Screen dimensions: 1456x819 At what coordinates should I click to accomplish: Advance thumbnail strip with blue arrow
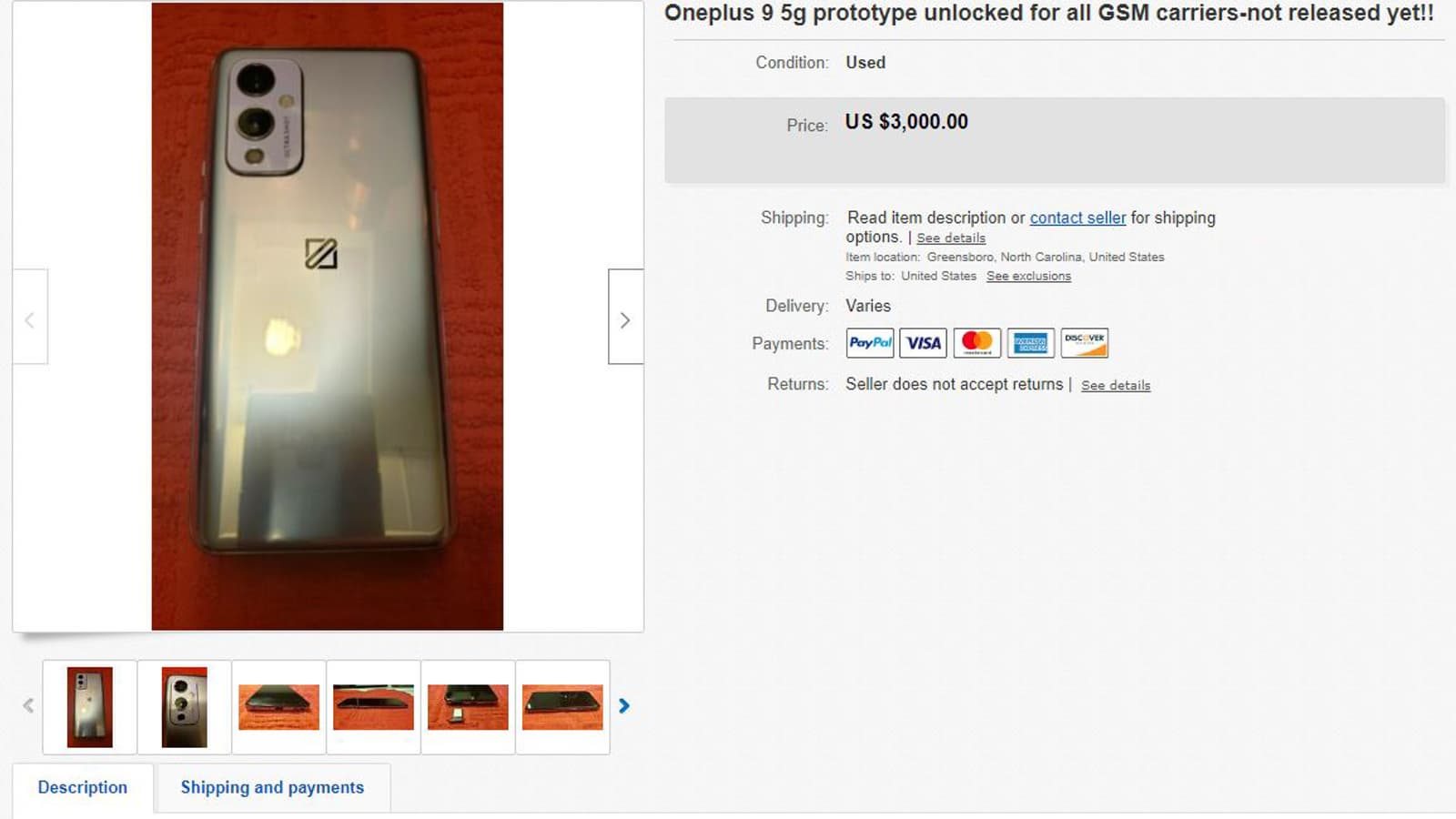click(x=624, y=706)
